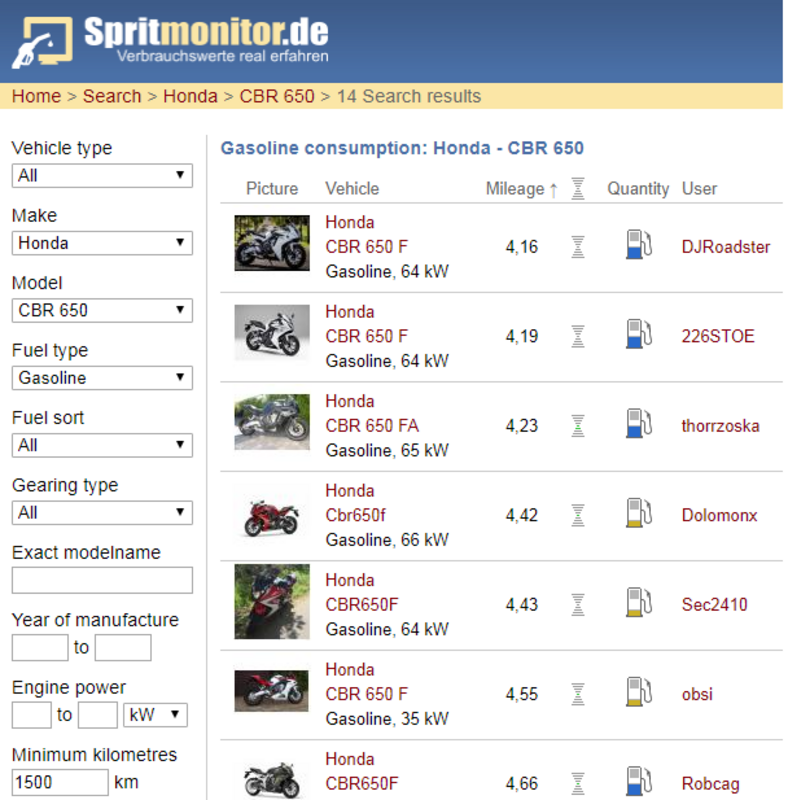
Task: Open user profile 226STOE
Action: [x=718, y=336]
